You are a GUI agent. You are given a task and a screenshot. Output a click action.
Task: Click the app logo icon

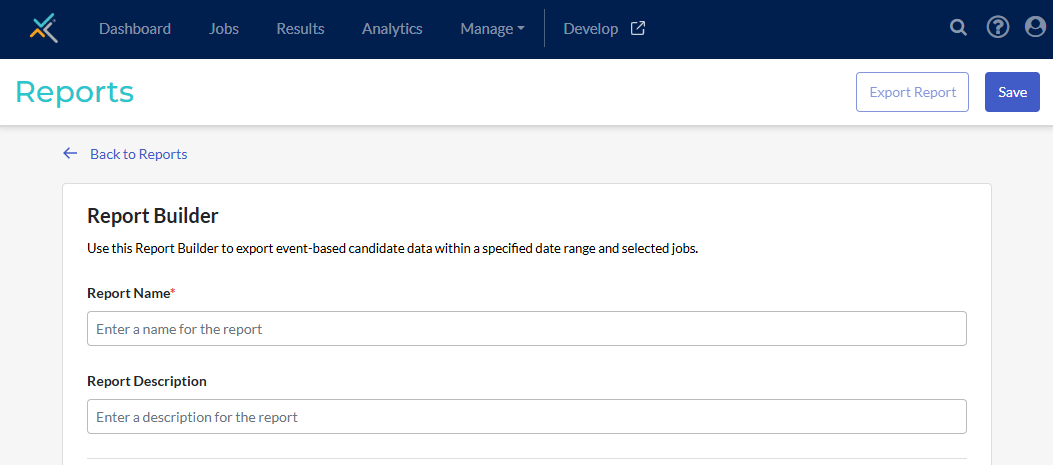pos(44,28)
